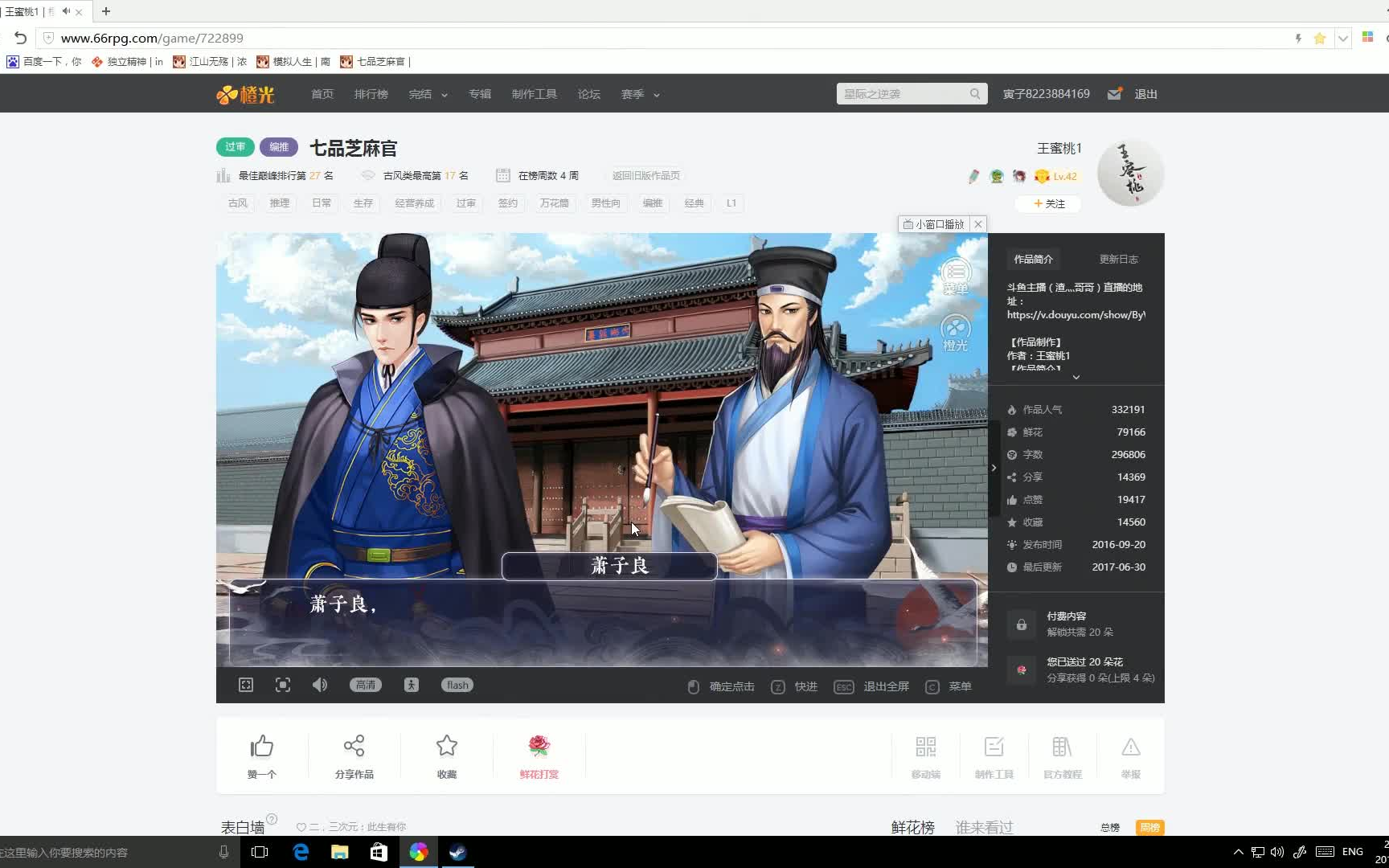Collapse the side panel arrow handle
Viewport: 1389px width, 868px height.
coord(994,468)
